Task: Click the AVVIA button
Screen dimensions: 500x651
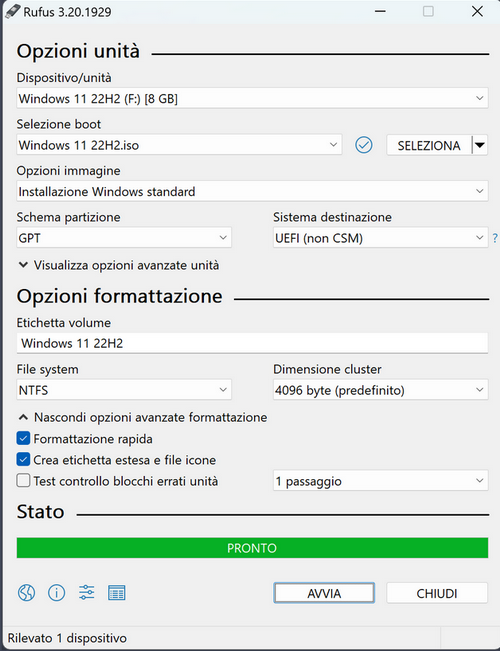Action: click(x=324, y=593)
